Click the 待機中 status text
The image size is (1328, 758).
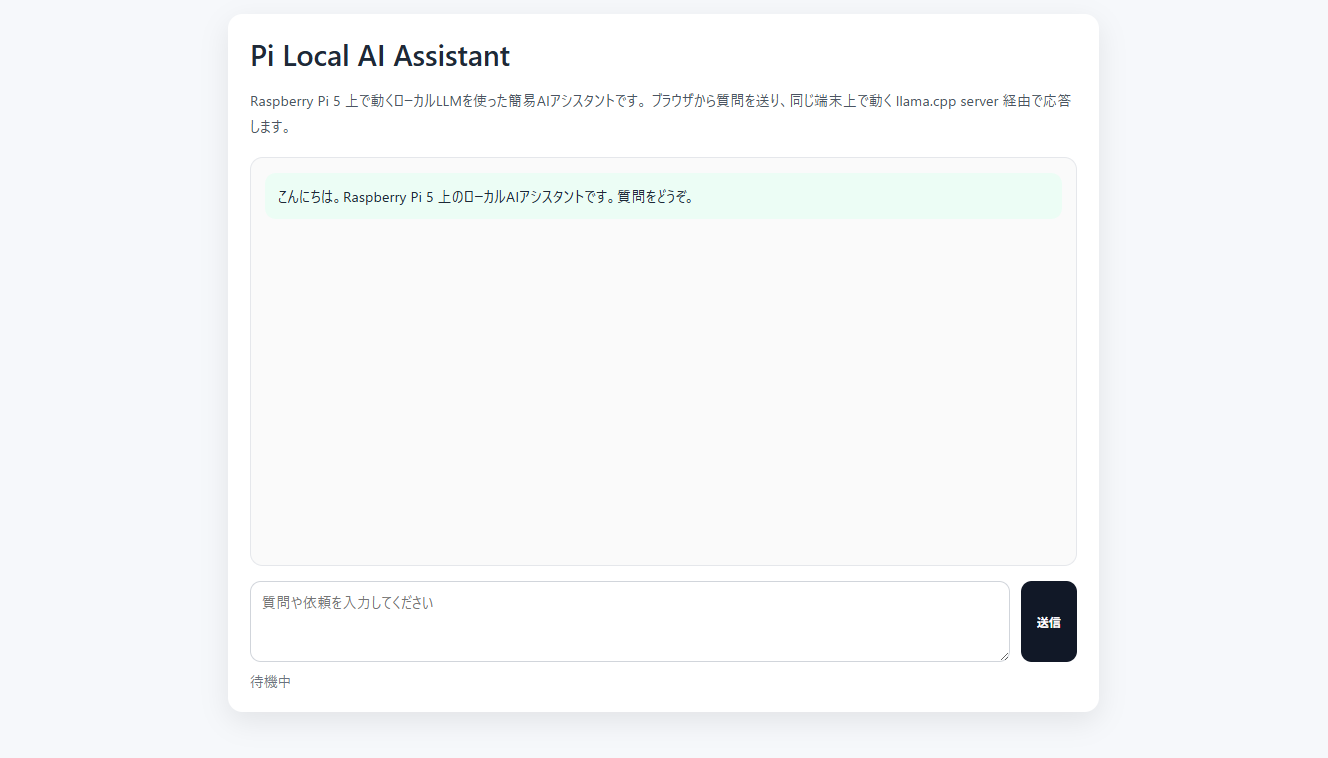[271, 682]
